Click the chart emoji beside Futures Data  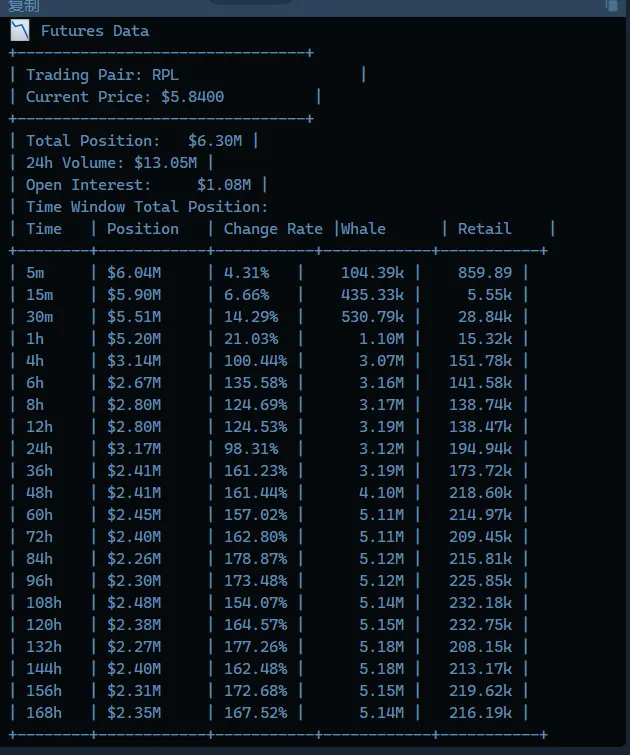point(20,30)
